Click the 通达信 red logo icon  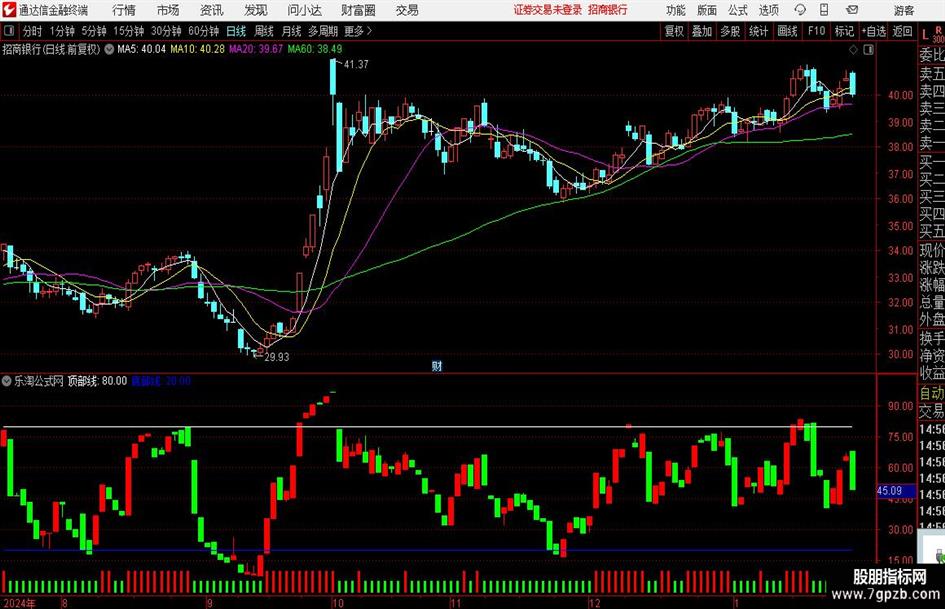pos(9,10)
